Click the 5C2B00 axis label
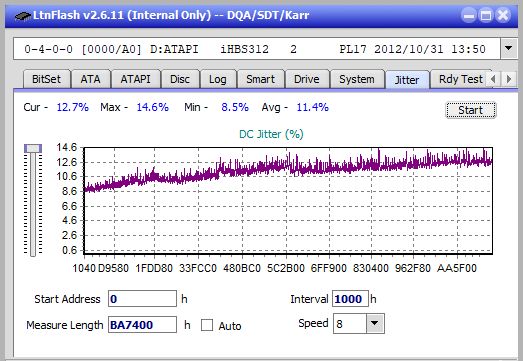 [x=286, y=268]
